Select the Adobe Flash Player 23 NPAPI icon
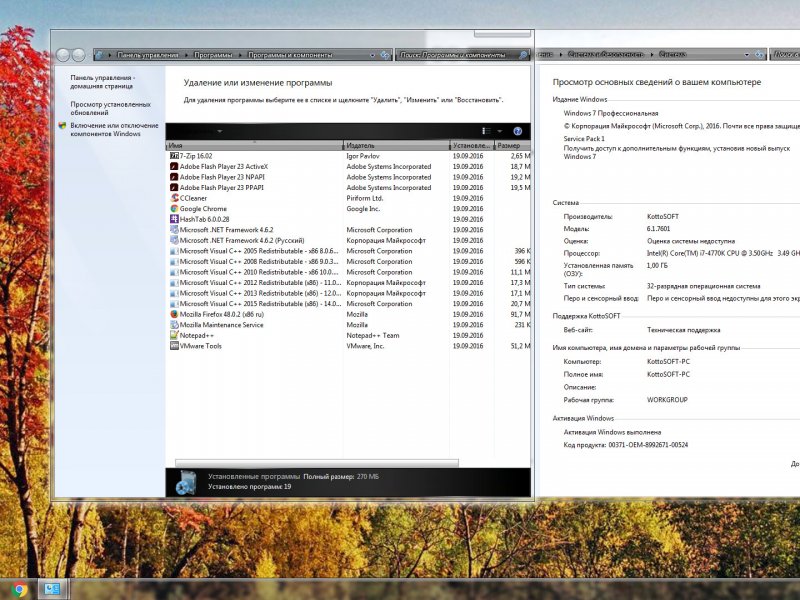The image size is (800, 600). pyautogui.click(x=174, y=177)
